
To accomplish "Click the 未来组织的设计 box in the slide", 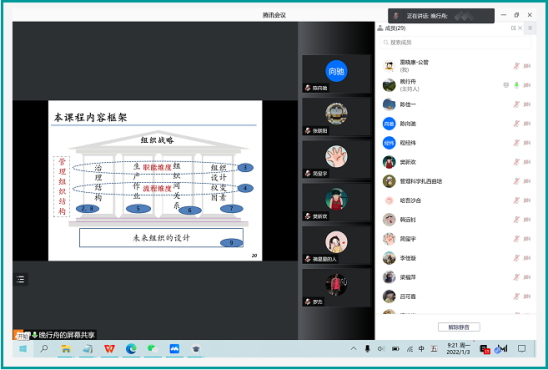I will [x=161, y=238].
